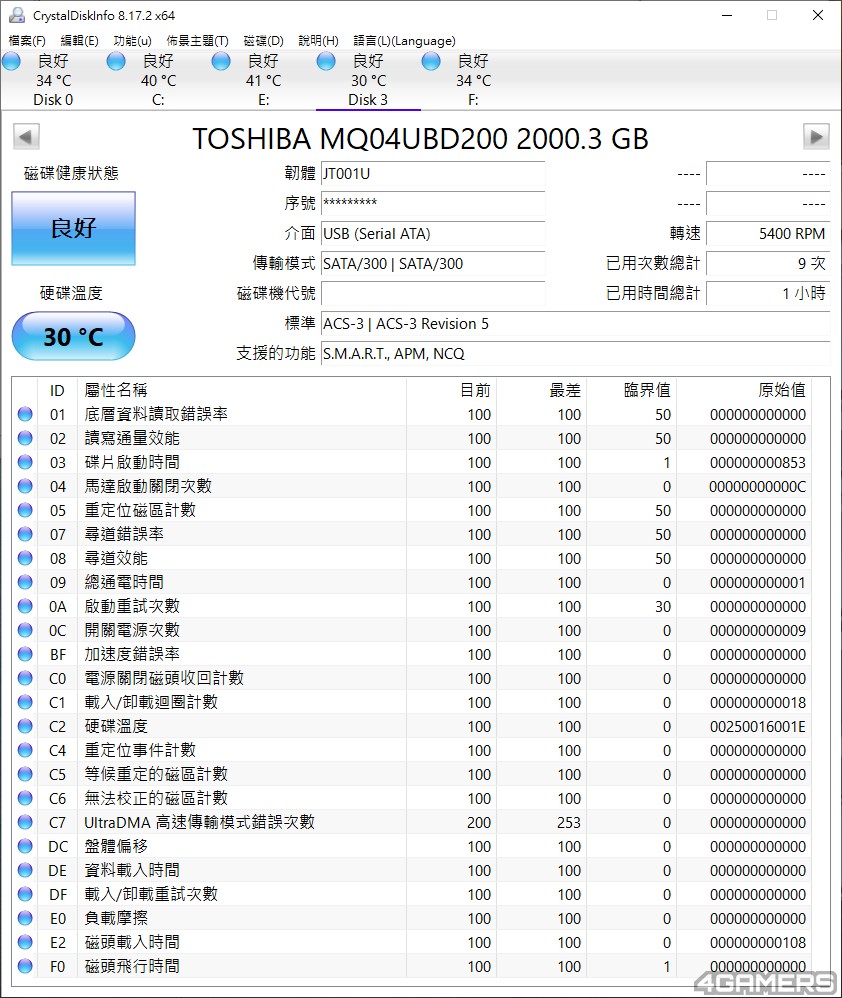Open the 佈景主題(T) menu
The width and height of the screenshot is (842, 998).
(197, 41)
